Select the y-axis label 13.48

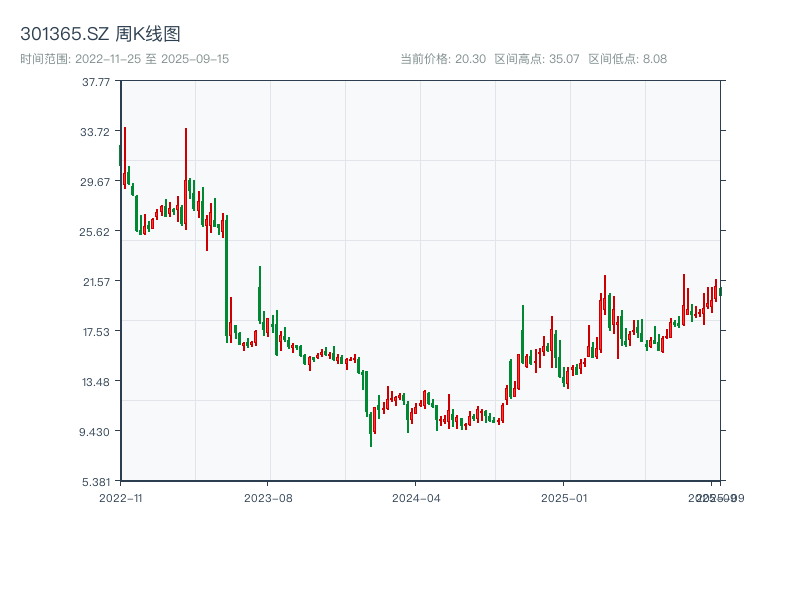pyautogui.click(x=96, y=382)
